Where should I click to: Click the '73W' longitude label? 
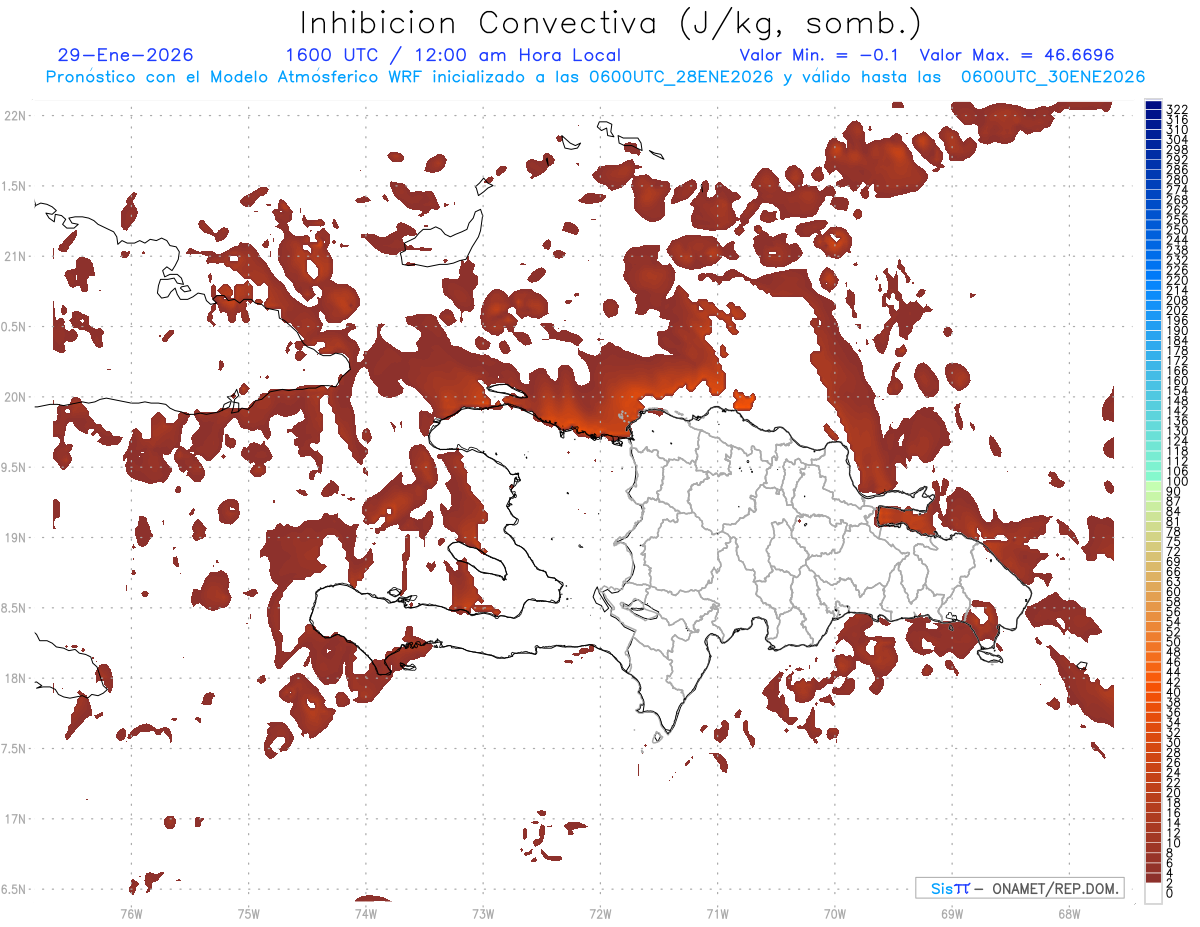click(483, 913)
